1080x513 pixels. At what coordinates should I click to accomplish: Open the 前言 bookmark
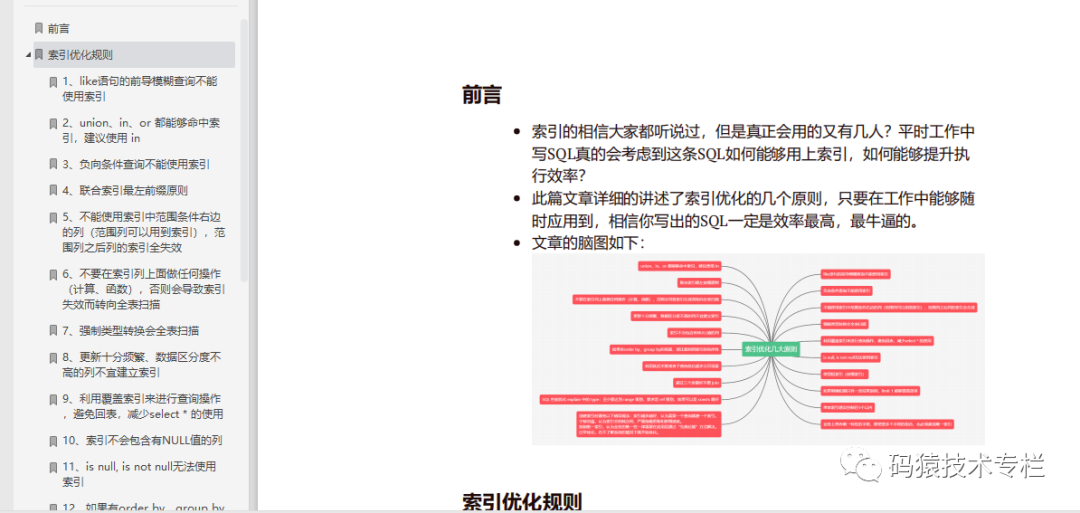[59, 29]
